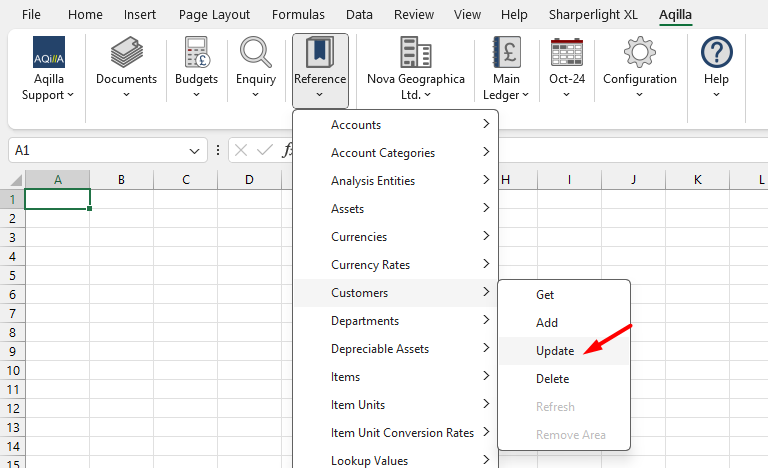Image resolution: width=768 pixels, height=468 pixels.
Task: Open the Page Layout ribbon tab
Action: [215, 15]
